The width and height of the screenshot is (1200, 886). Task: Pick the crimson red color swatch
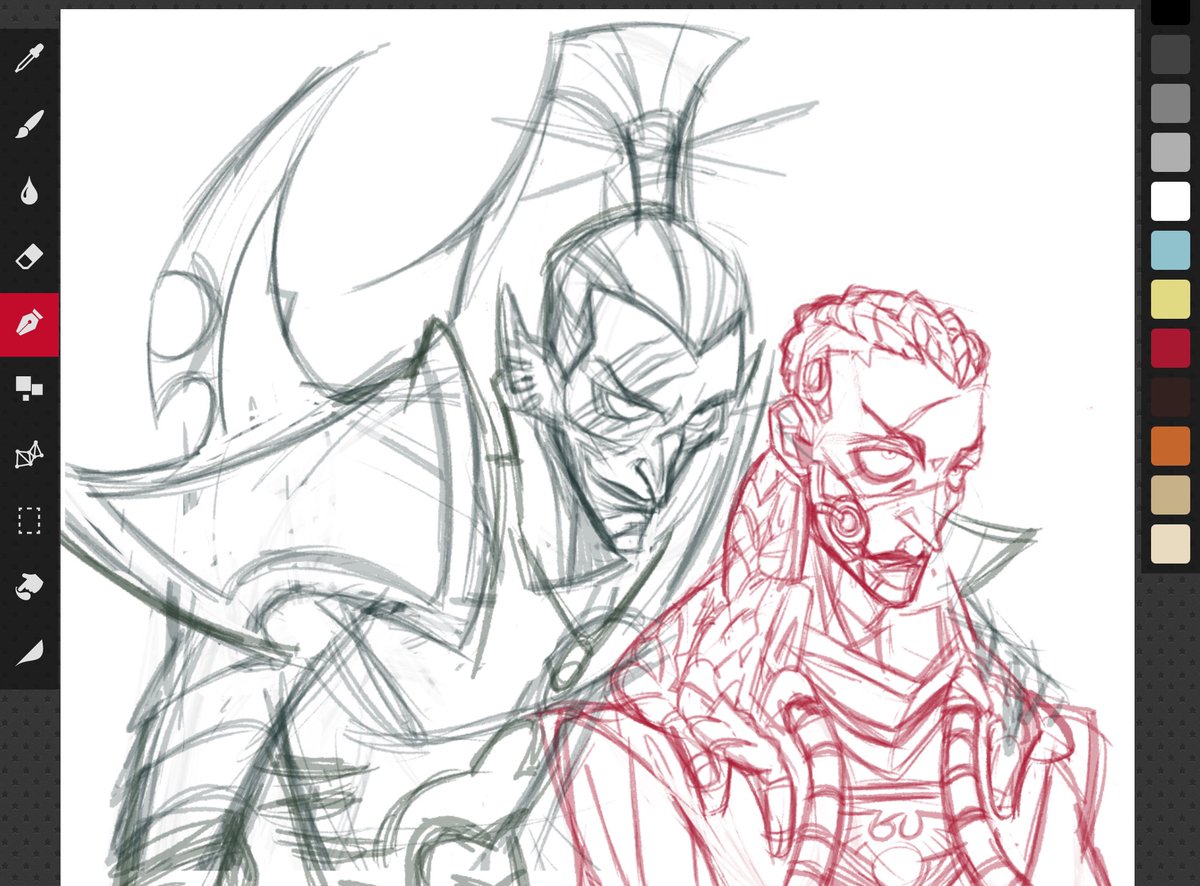pos(1170,348)
